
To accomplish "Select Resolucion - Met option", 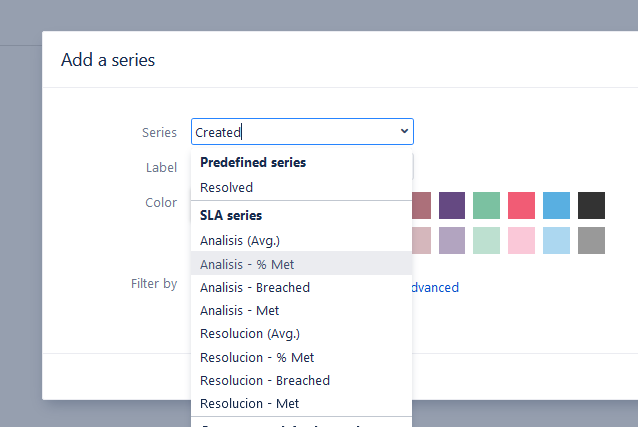I will pyautogui.click(x=250, y=403).
